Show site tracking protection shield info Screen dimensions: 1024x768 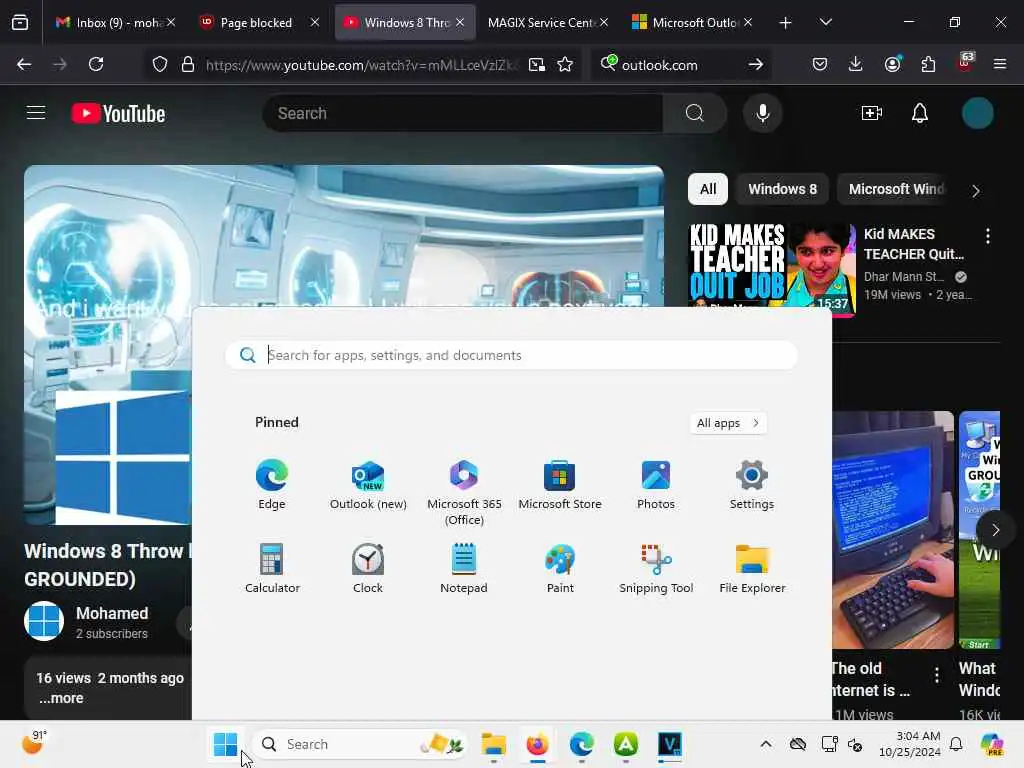160,65
